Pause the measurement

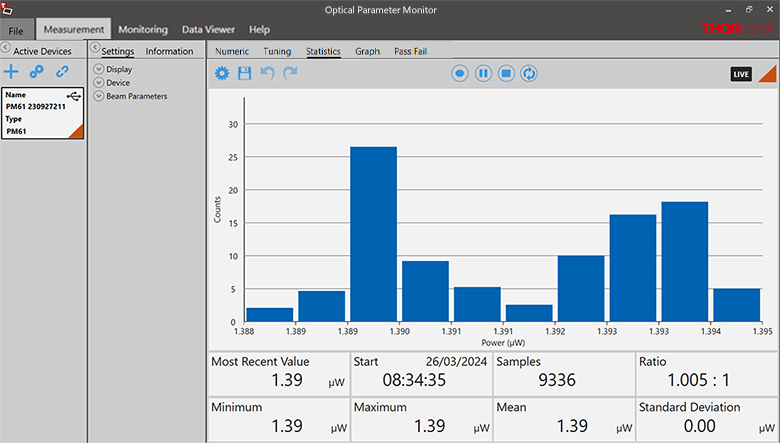(x=483, y=73)
